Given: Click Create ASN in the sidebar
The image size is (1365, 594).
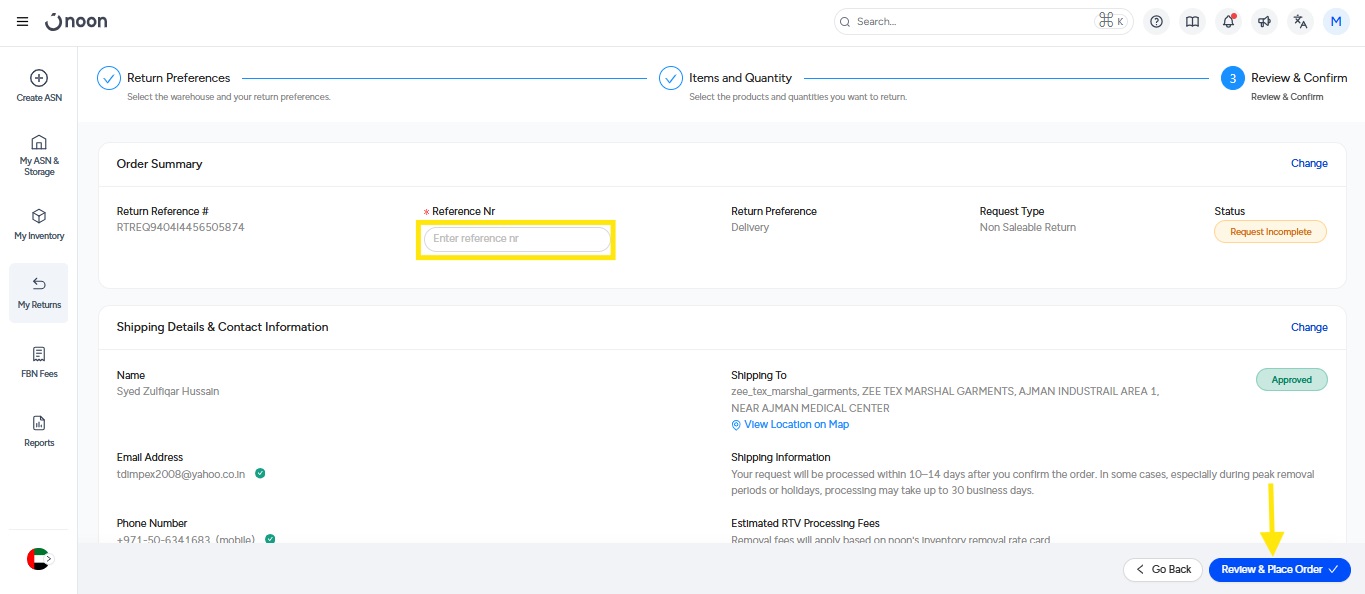Looking at the screenshot, I should click(x=38, y=86).
